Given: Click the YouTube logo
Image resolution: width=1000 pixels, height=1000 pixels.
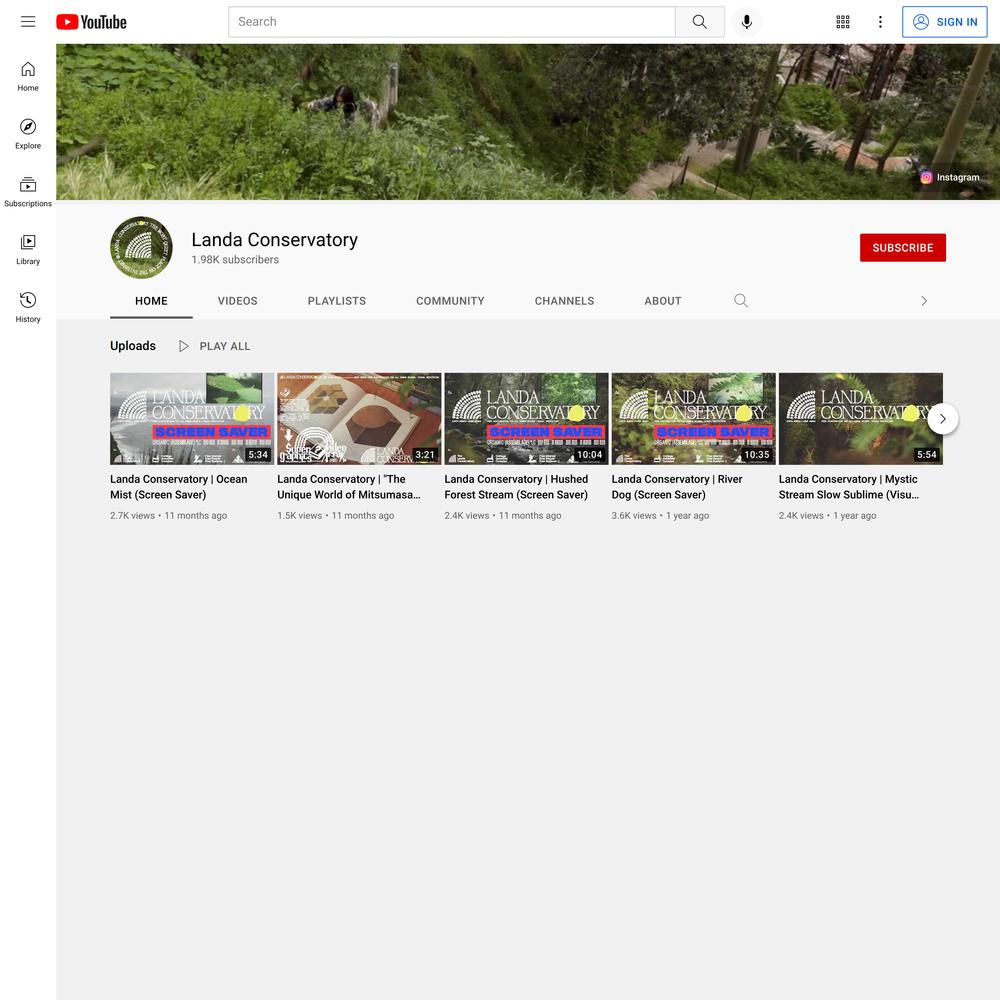Looking at the screenshot, I should coord(91,22).
